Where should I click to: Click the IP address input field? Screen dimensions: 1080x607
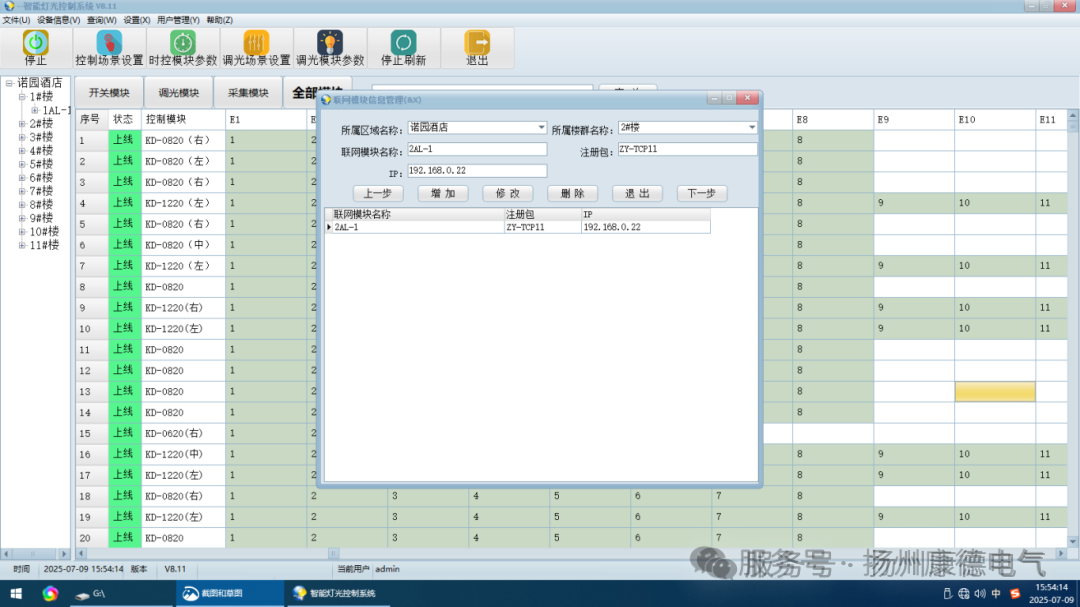pyautogui.click(x=476, y=171)
